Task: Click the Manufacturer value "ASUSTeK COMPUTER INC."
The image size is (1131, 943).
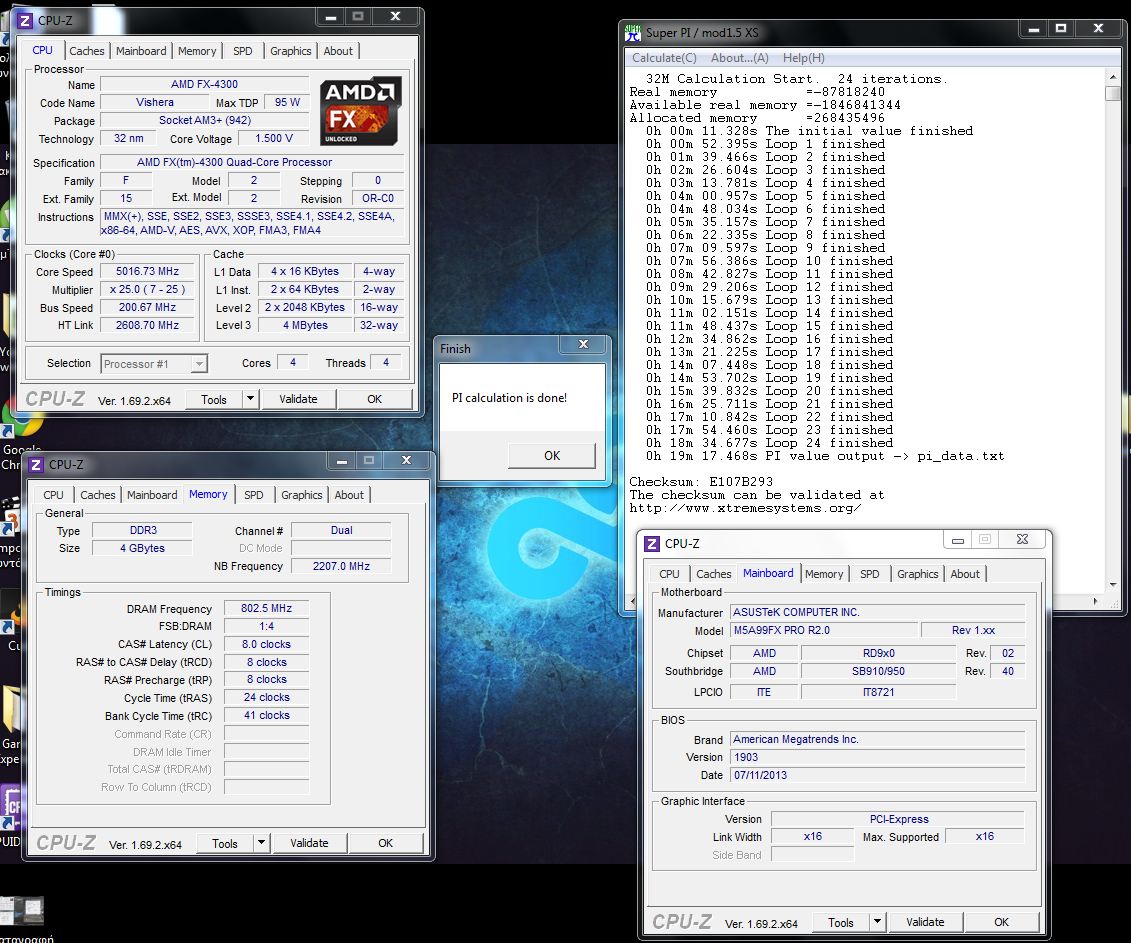Action: point(877,612)
